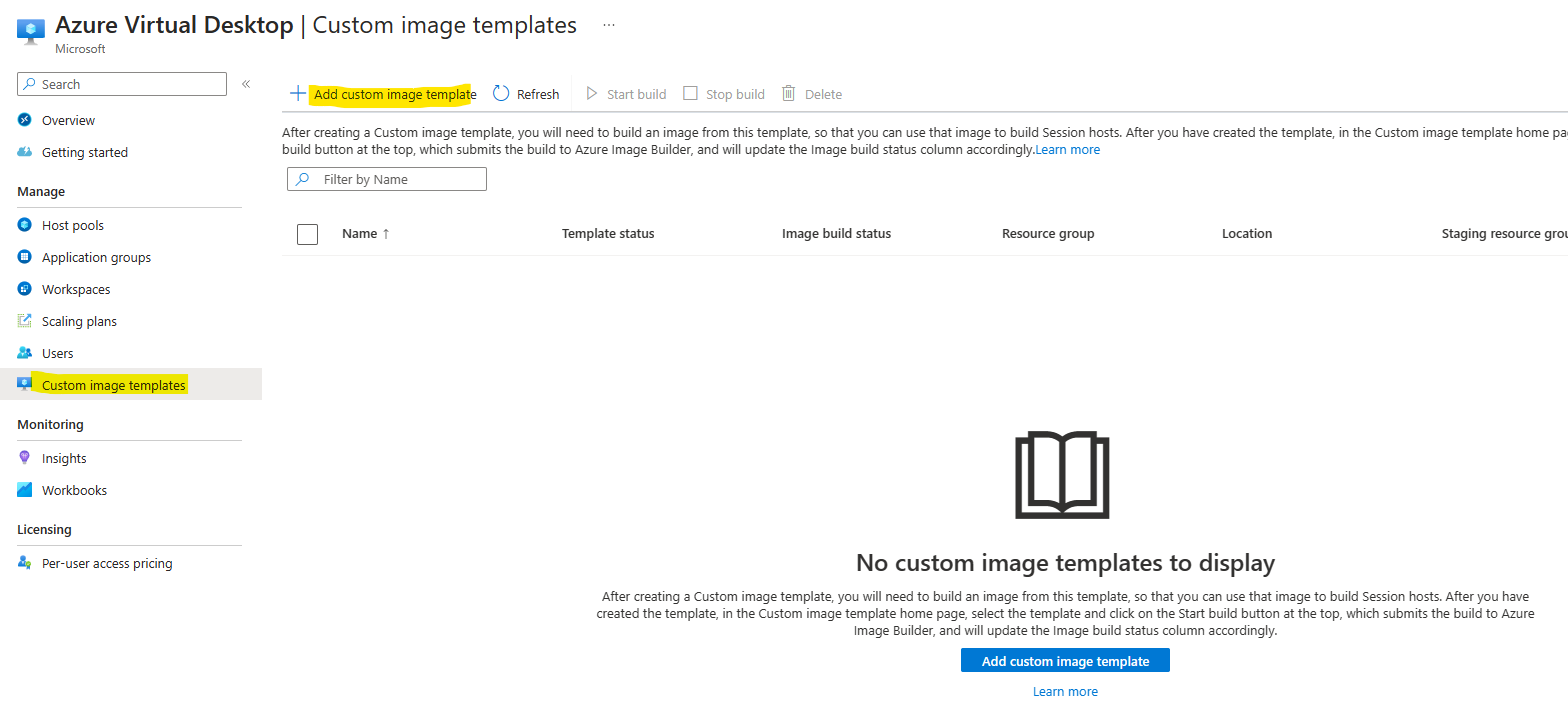Click the sort arrow next to Name

click(x=386, y=233)
